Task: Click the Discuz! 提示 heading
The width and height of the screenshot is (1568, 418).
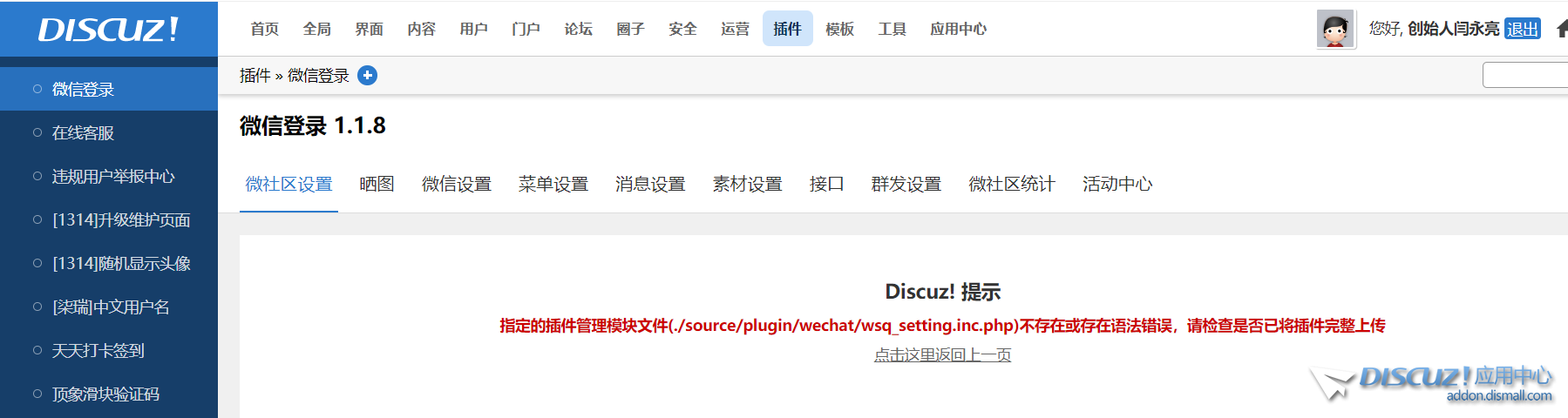Action: click(943, 292)
